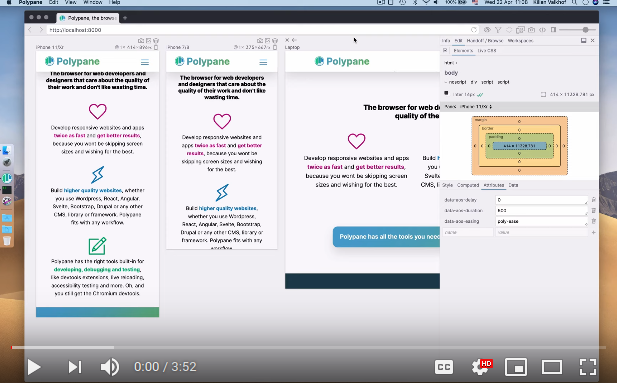The width and height of the screenshot is (617, 383).
Task: Switch to miniplayer mode
Action: 516,367
